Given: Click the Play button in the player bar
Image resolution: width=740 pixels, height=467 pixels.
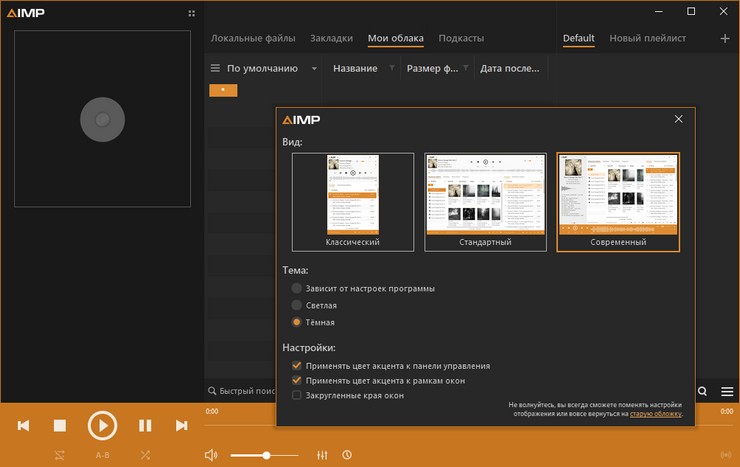Looking at the screenshot, I should [x=102, y=425].
